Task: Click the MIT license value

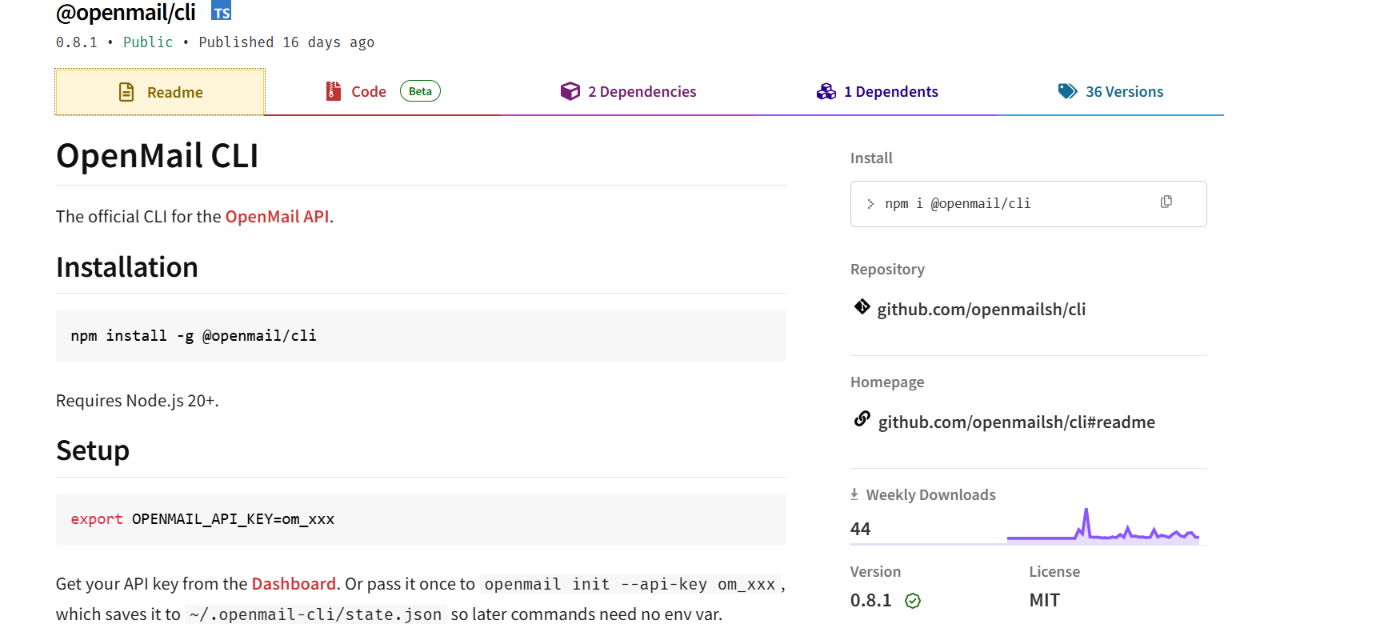Action: (1044, 601)
